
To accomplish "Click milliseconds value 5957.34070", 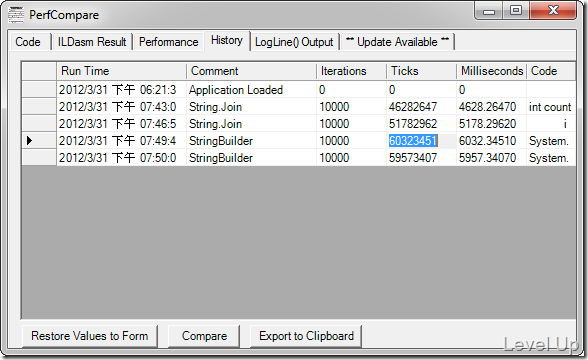I will pos(491,158).
